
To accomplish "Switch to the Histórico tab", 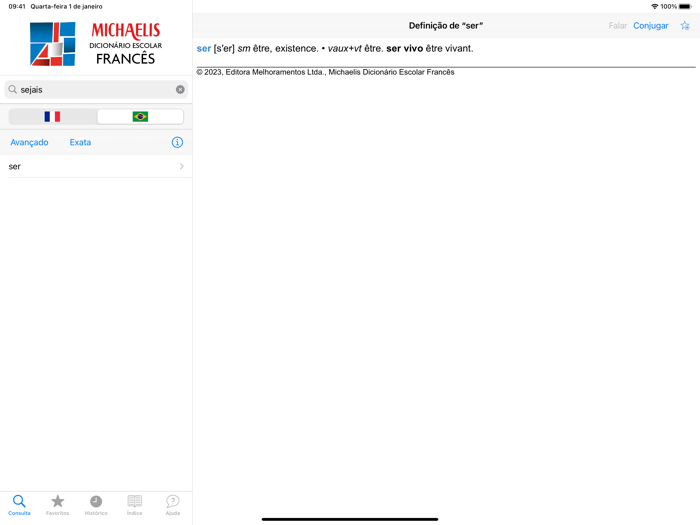I will click(x=96, y=505).
